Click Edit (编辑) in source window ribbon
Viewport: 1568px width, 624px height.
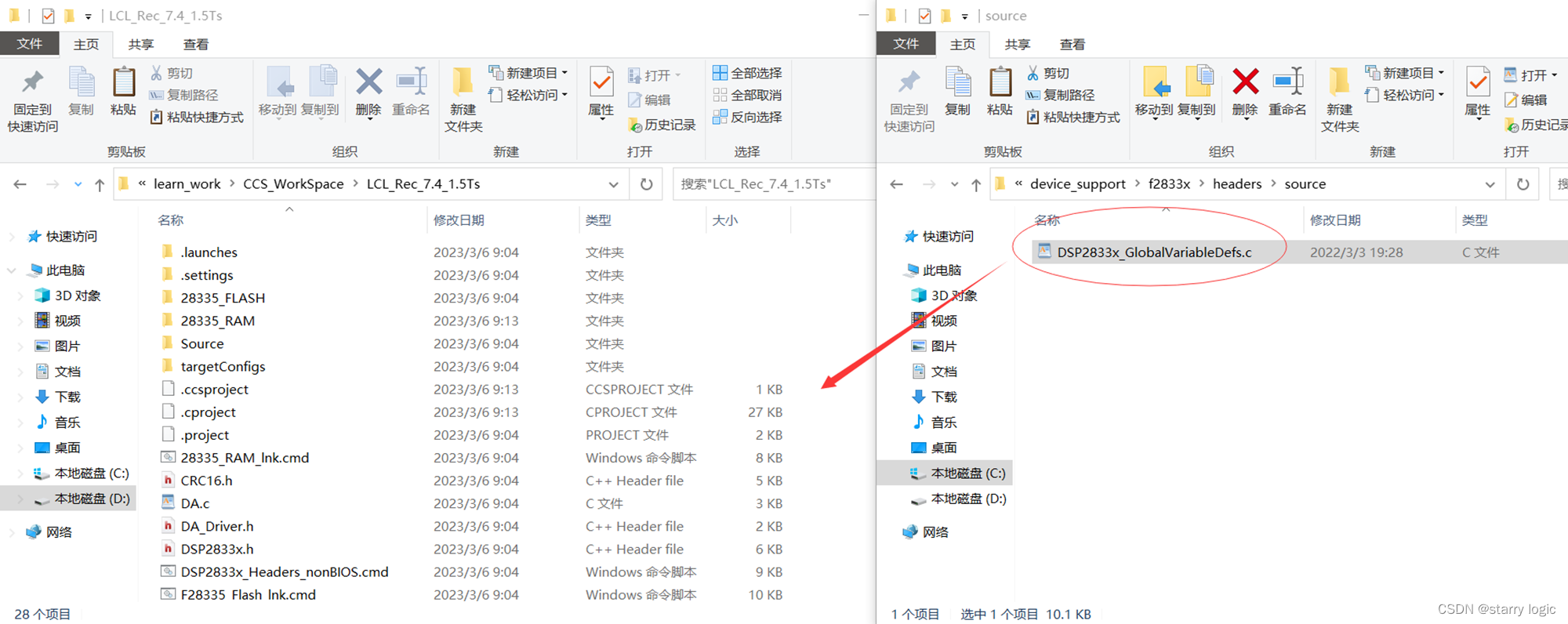click(x=1526, y=100)
